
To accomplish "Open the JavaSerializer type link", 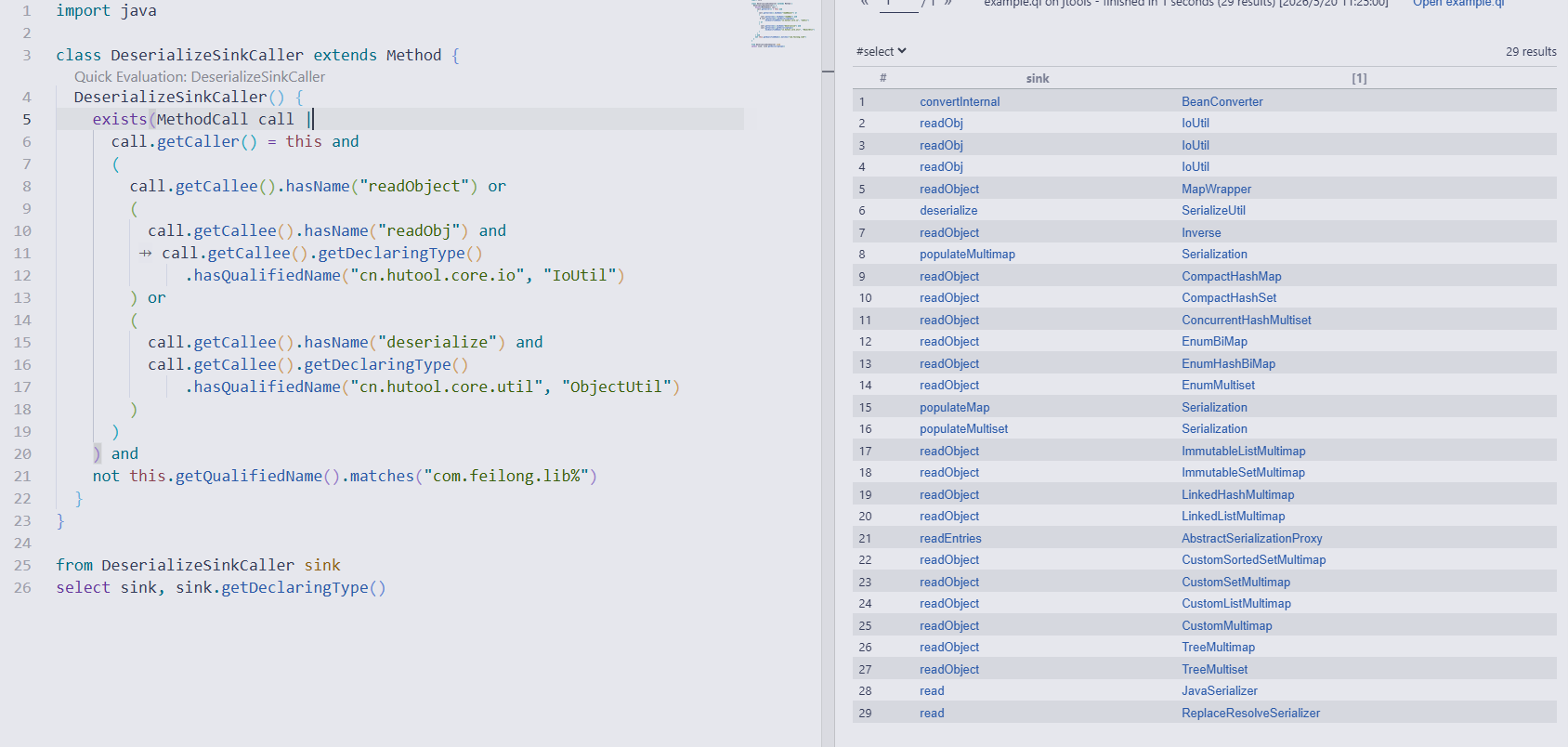I will pyautogui.click(x=1219, y=691).
